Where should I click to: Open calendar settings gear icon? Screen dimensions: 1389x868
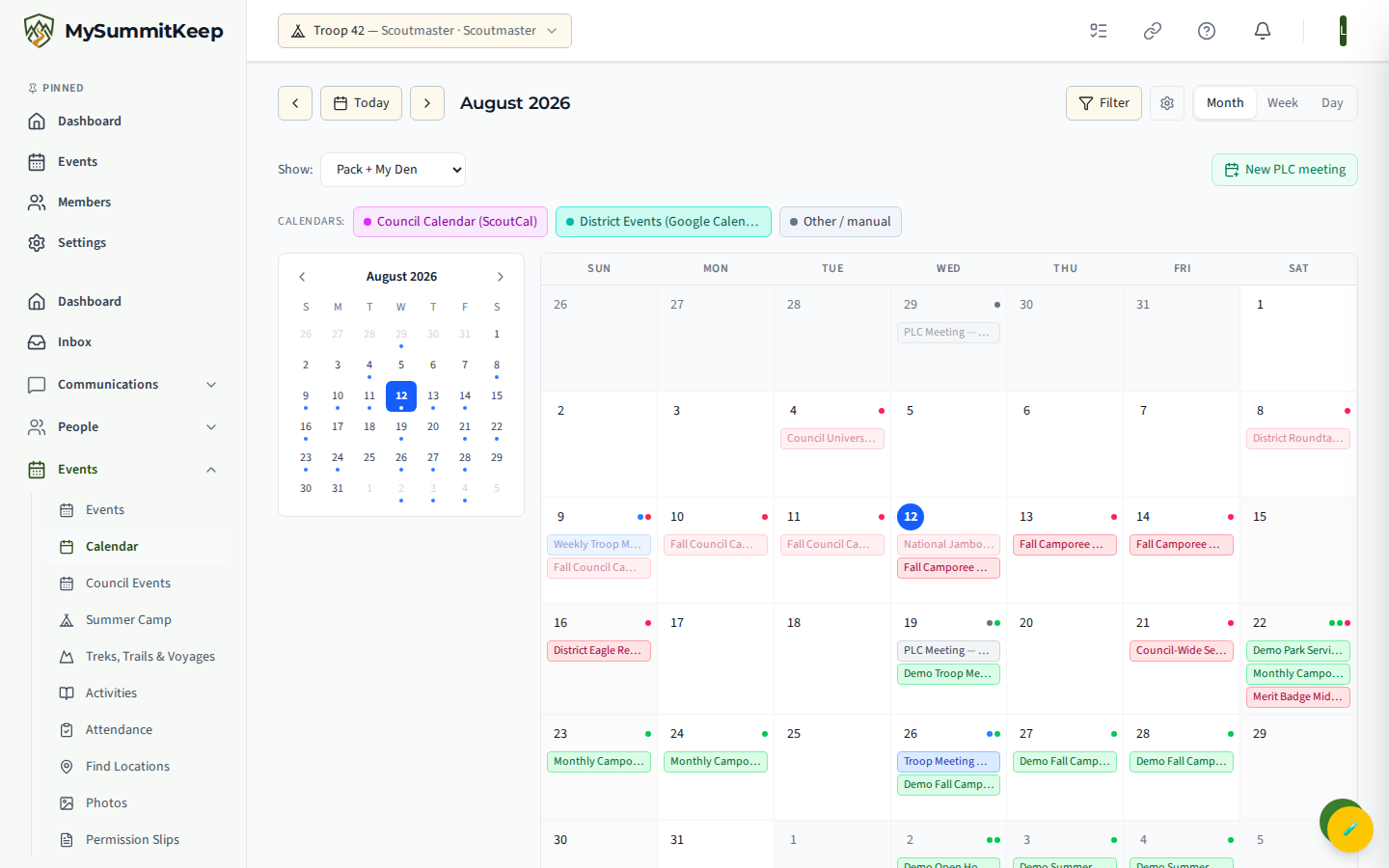coord(1167,103)
